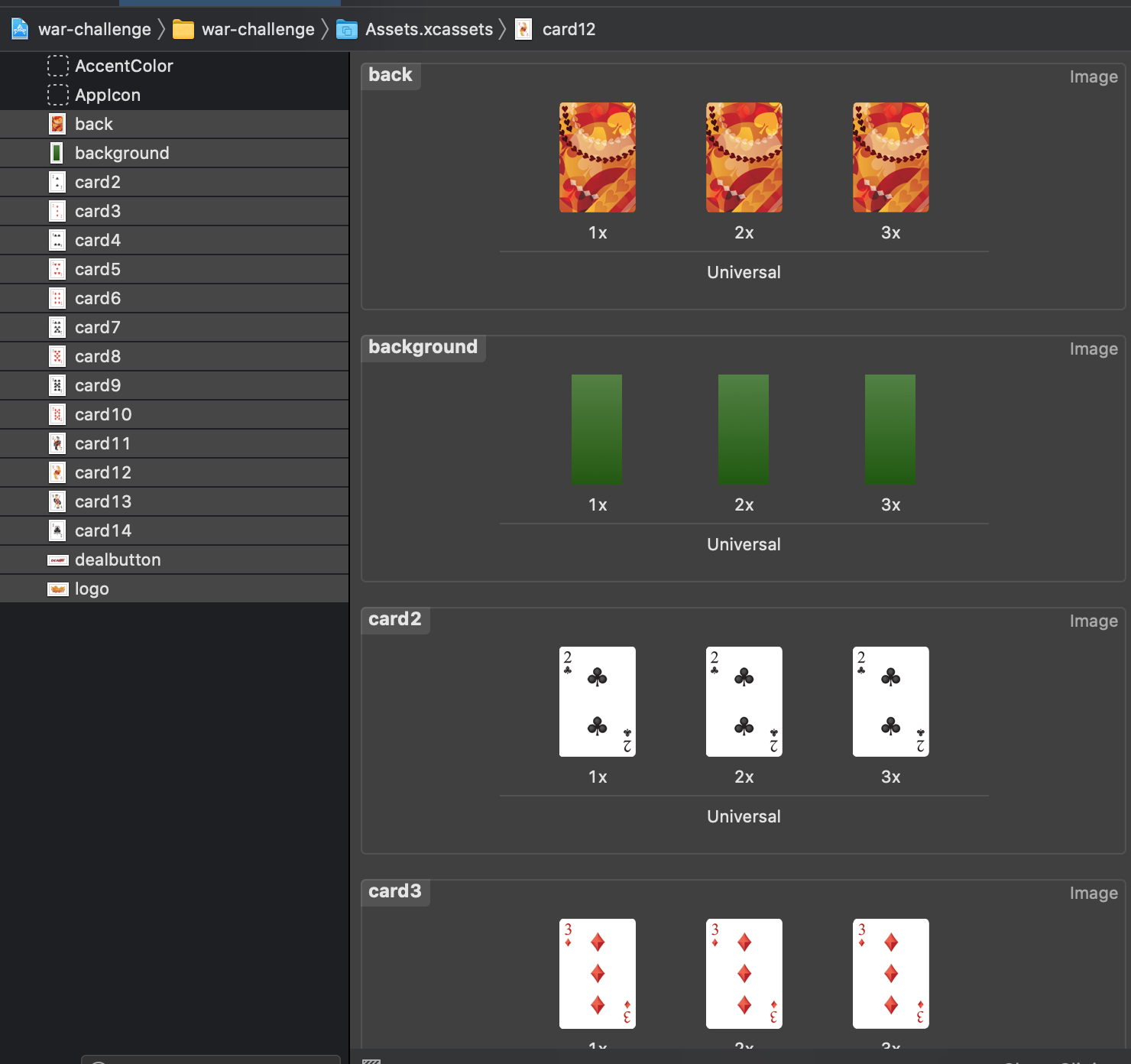Screen dimensions: 1131x1064
Task: Click the background asset icon in list
Action: tap(57, 153)
